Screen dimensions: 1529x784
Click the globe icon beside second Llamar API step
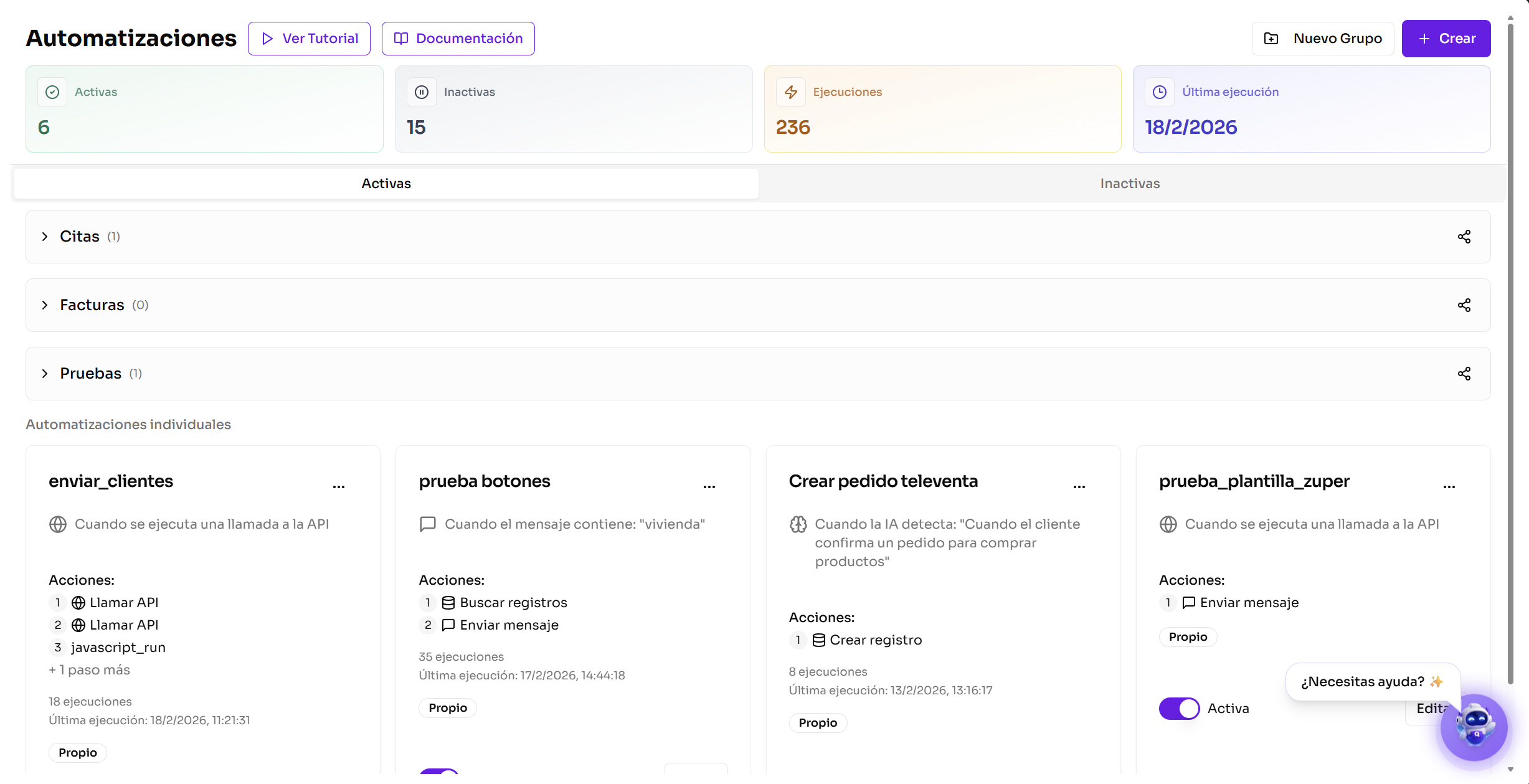[78, 625]
